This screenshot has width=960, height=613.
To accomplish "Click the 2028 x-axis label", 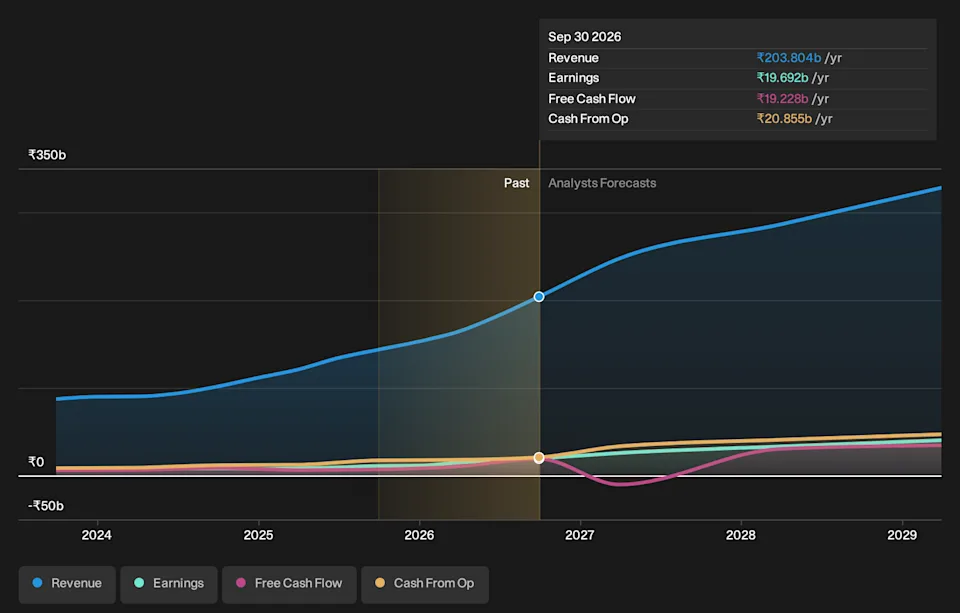I will click(741, 535).
